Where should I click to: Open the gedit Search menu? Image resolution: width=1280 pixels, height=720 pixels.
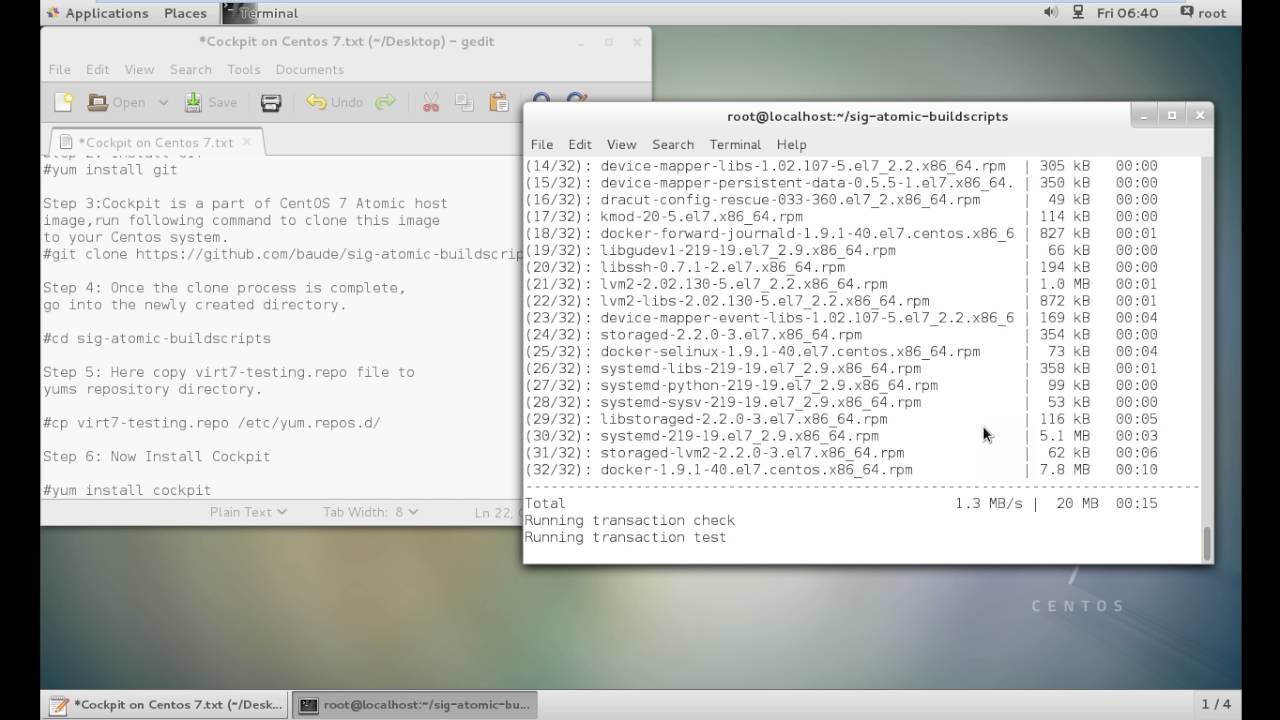pyautogui.click(x=190, y=69)
